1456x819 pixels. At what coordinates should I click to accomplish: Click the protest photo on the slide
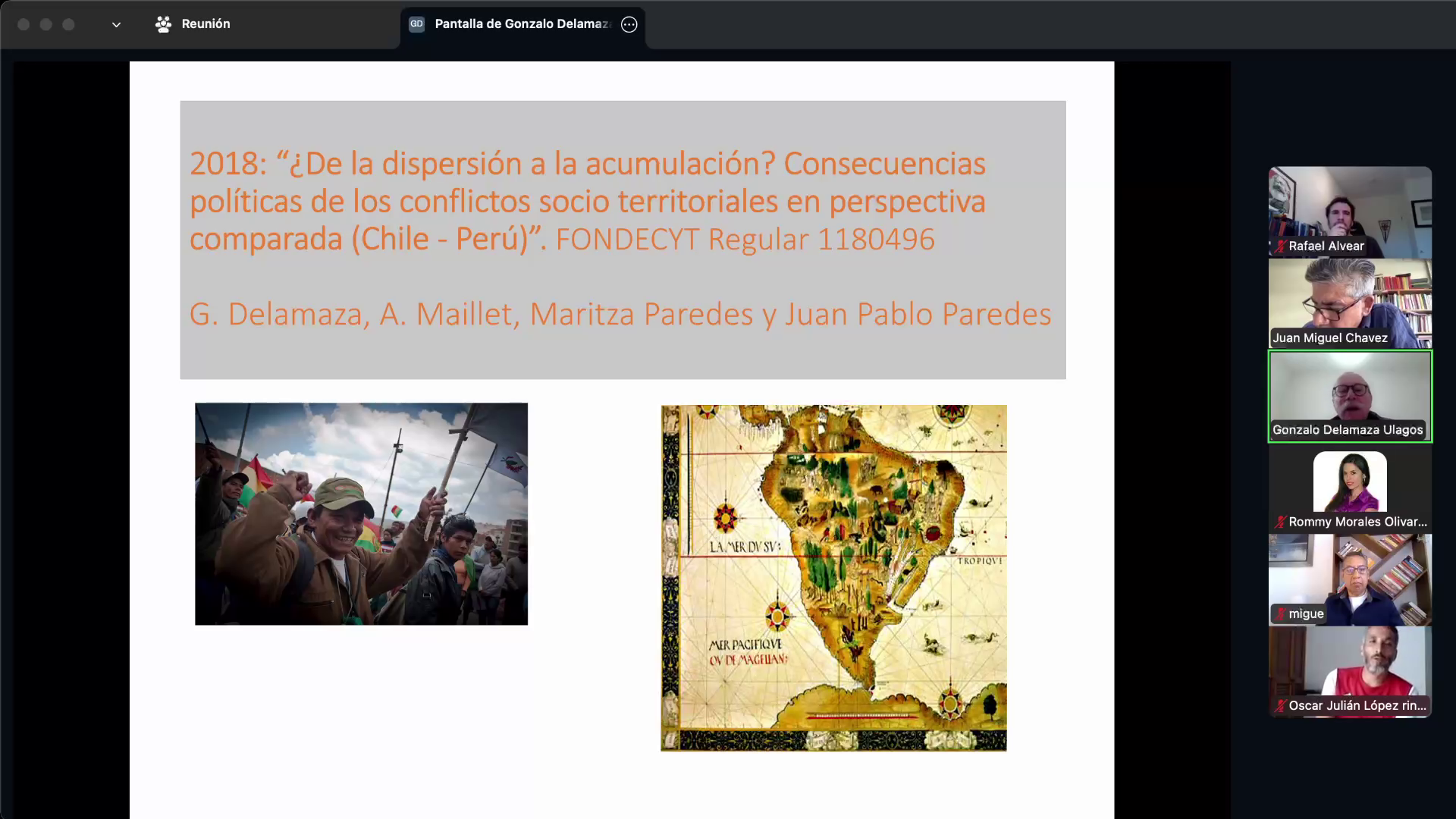coord(361,514)
